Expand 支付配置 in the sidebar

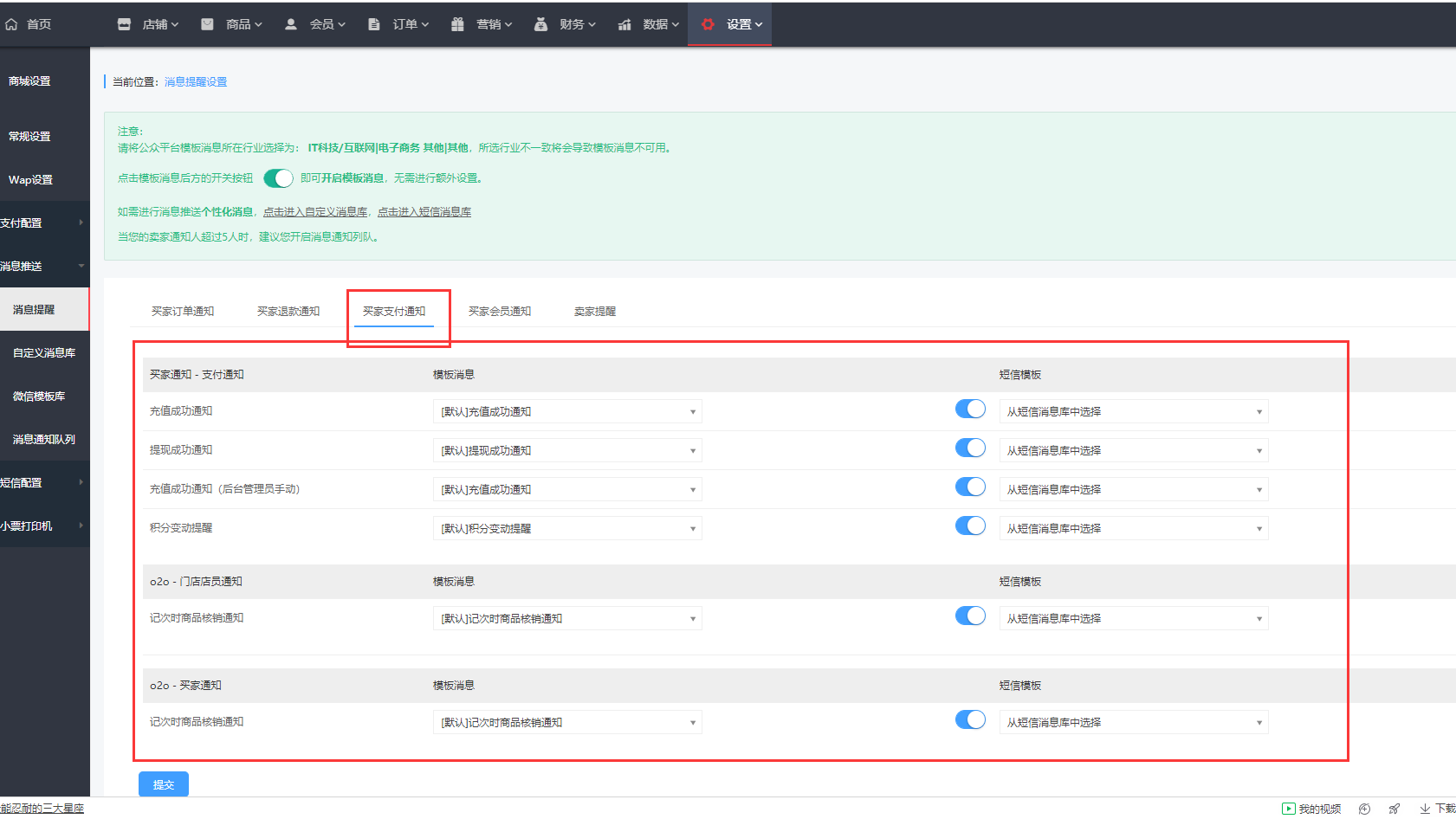coord(44,222)
